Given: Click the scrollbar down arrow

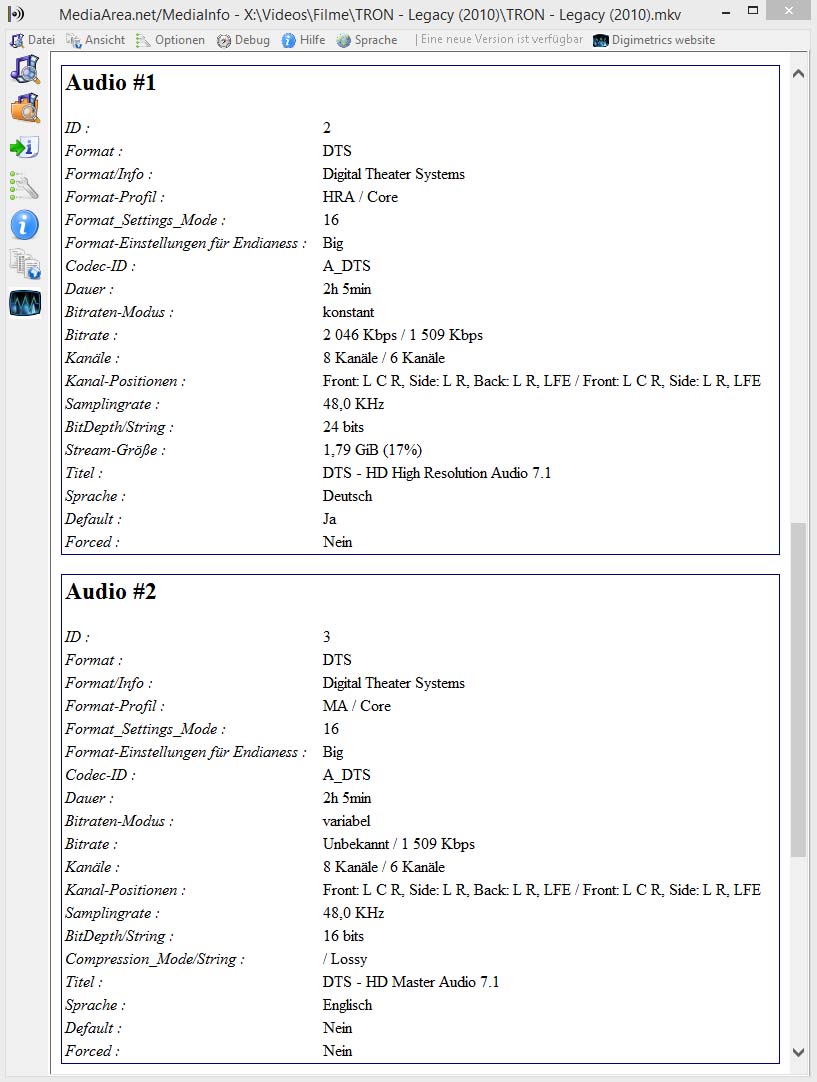Looking at the screenshot, I should coord(798,1052).
